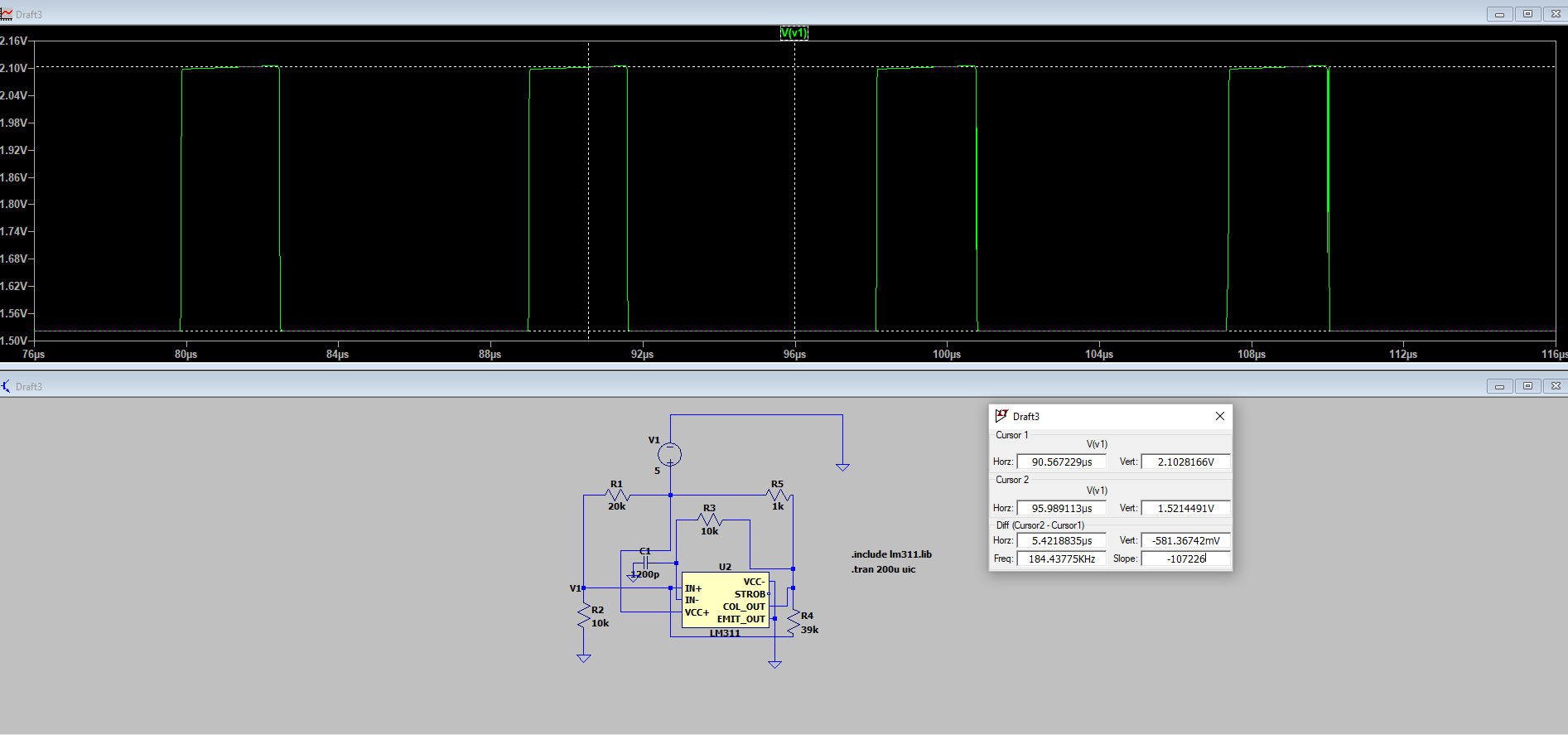Select the V1 voltage source symbol

click(670, 454)
